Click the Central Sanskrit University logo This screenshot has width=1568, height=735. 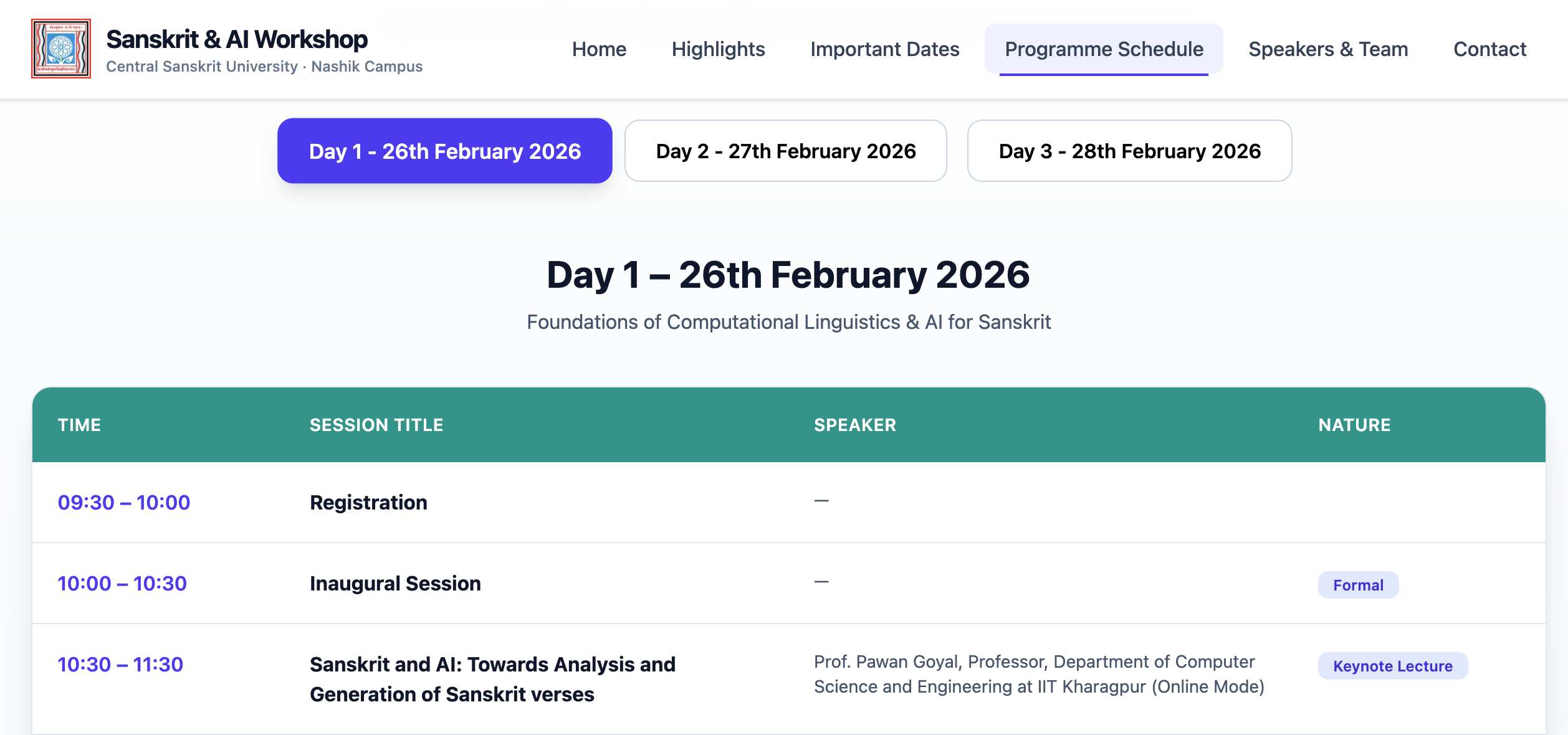[61, 49]
